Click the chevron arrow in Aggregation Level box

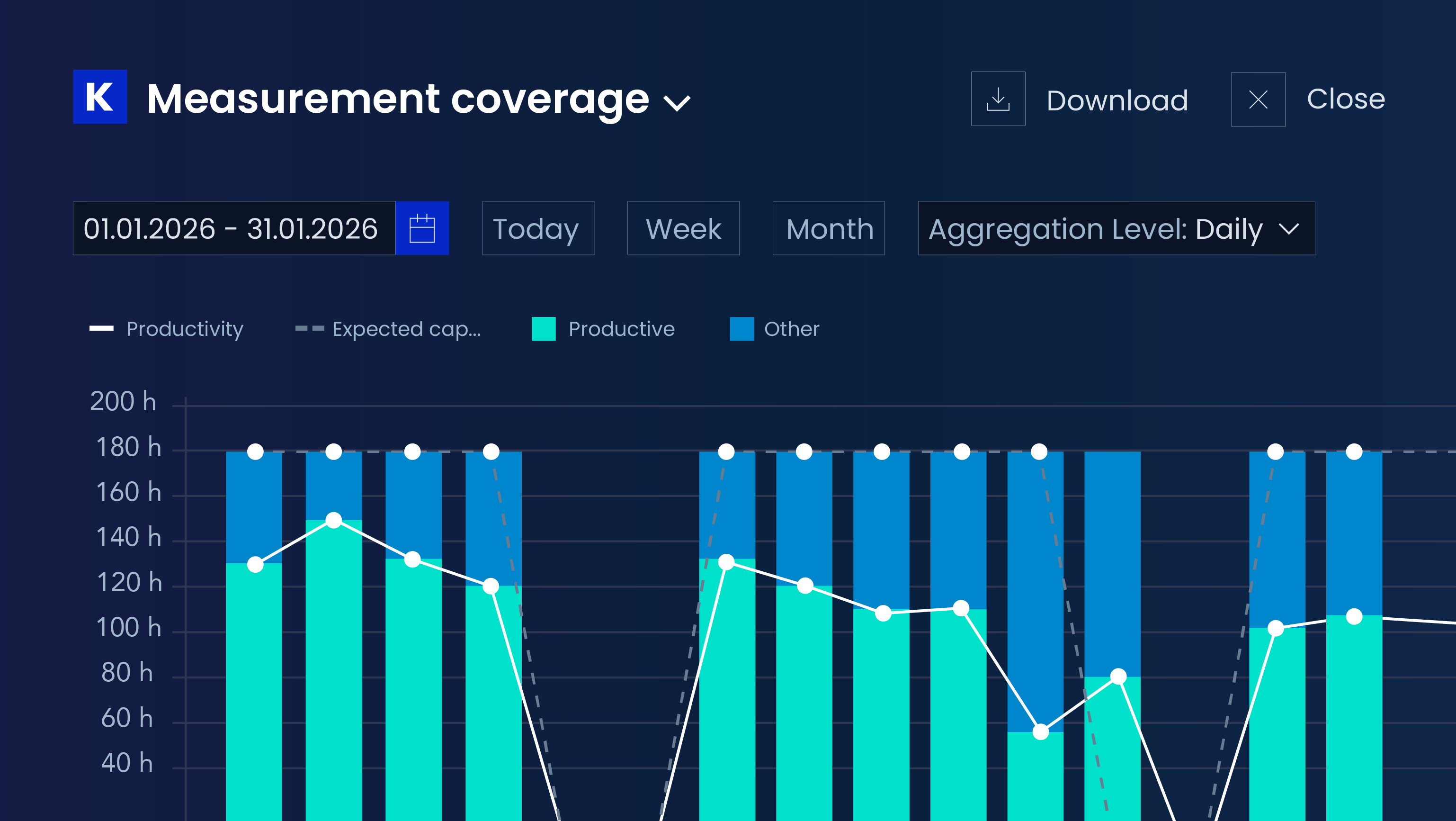pos(1289,229)
